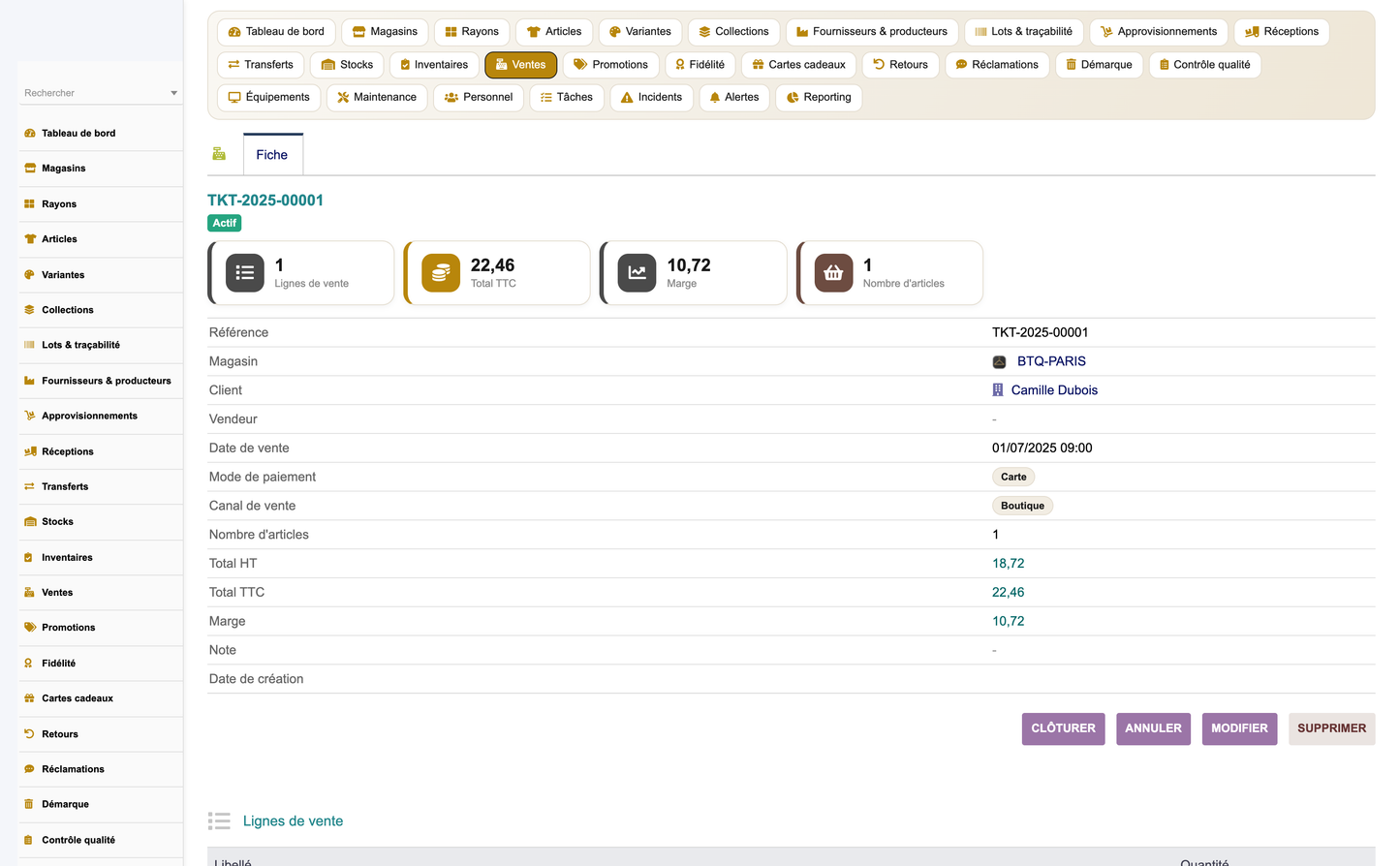Click the Cartes cadeaux gift icon in sidebar
This screenshot has height=866, width=1400.
tap(30, 698)
